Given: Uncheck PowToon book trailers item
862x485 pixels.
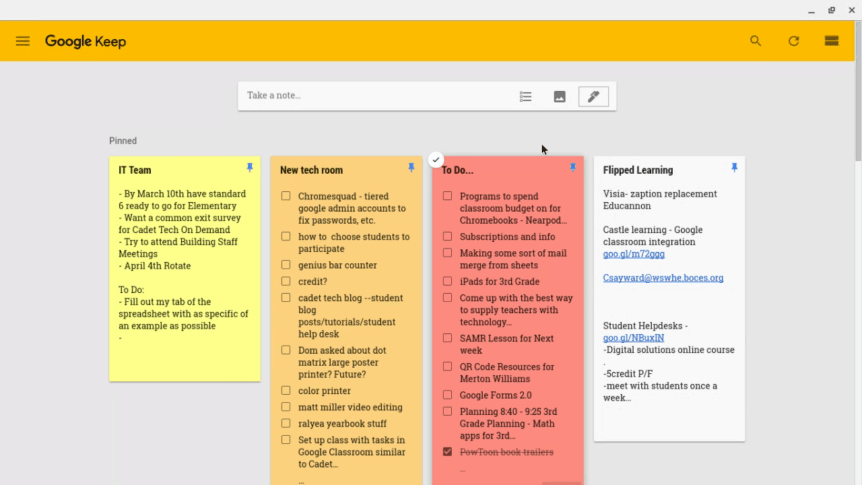Looking at the screenshot, I should coord(447,452).
